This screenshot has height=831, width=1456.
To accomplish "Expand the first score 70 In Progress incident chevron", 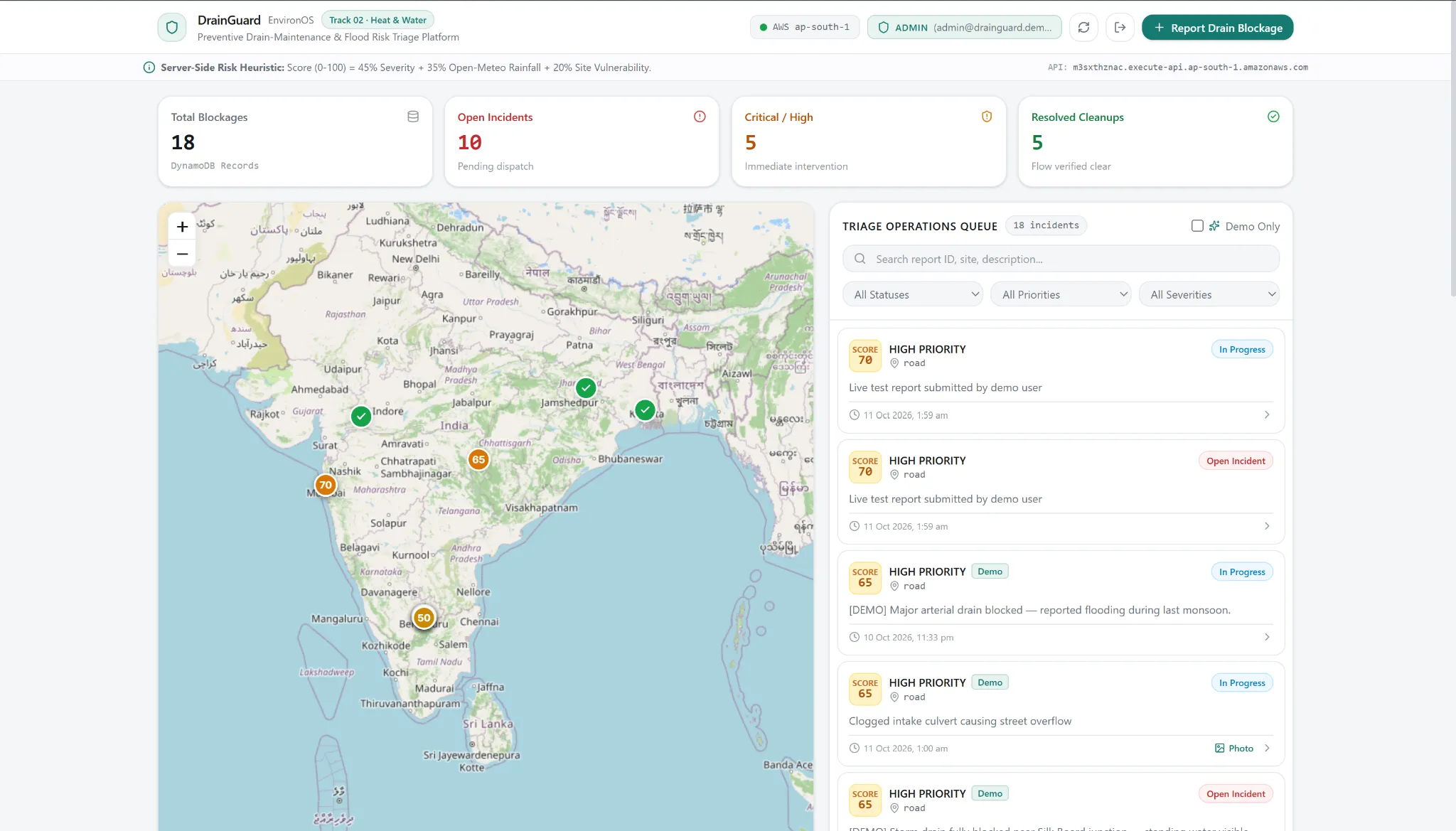I will tap(1267, 414).
